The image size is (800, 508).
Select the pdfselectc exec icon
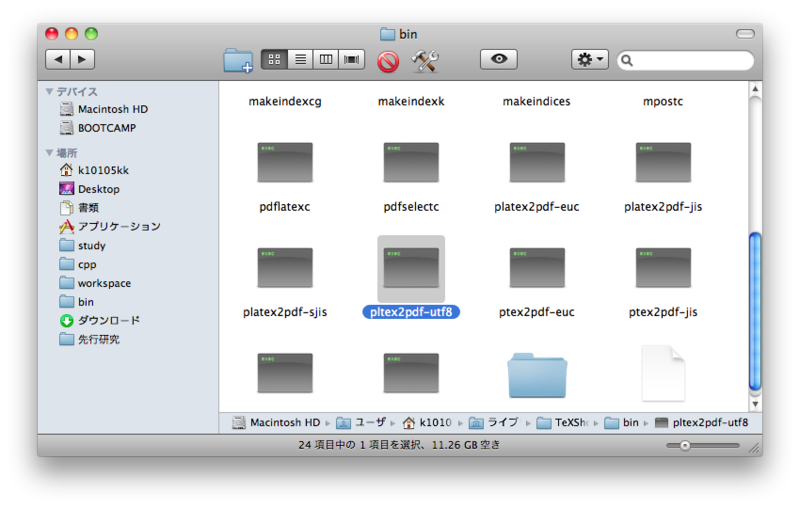[411, 163]
